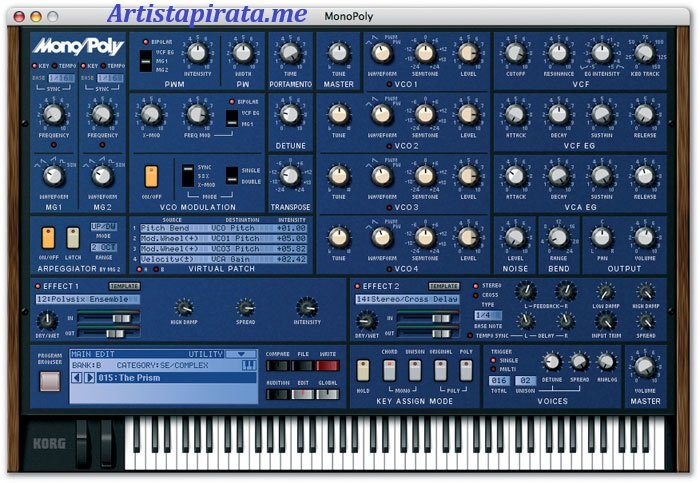Toggle the PWM Bipolar LED
700x483 pixels.
pyautogui.click(x=146, y=42)
